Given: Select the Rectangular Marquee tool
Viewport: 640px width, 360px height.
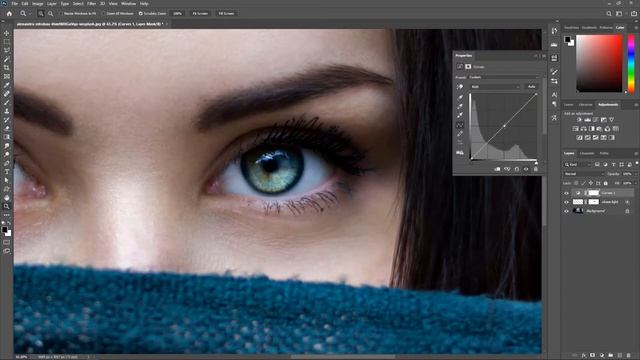Looking at the screenshot, I should tap(7, 42).
